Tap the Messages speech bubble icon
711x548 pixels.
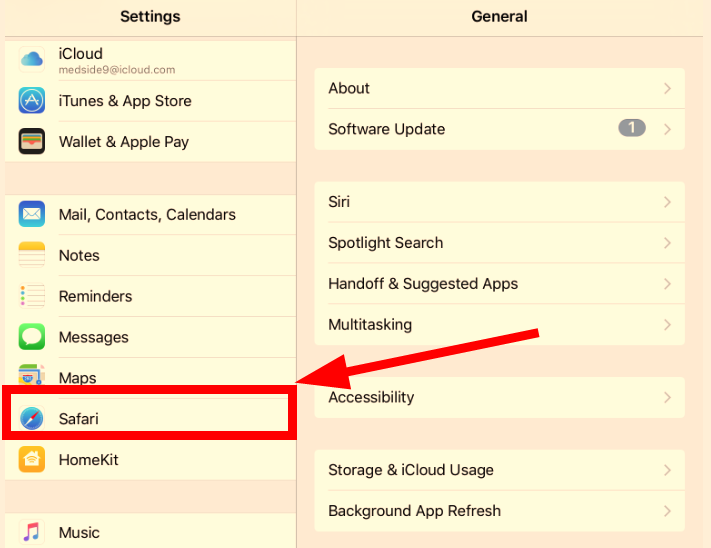click(32, 337)
